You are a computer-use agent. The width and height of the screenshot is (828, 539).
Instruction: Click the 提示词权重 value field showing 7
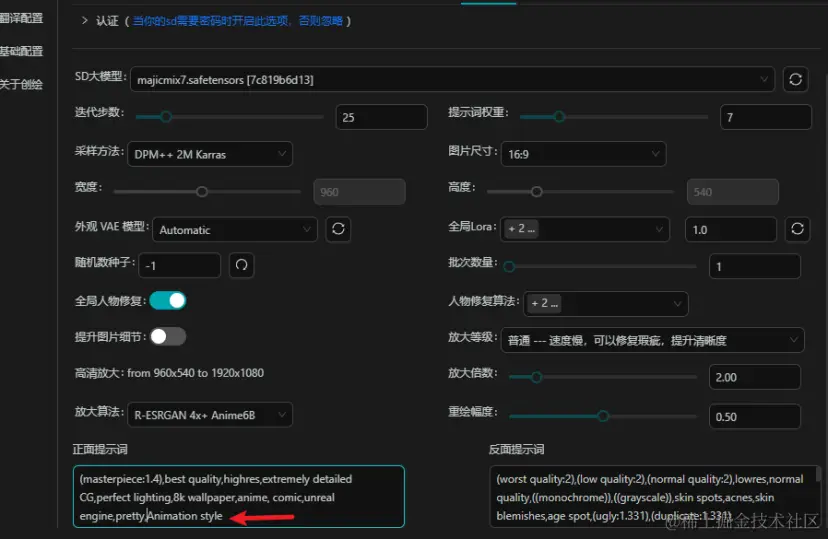pos(766,117)
